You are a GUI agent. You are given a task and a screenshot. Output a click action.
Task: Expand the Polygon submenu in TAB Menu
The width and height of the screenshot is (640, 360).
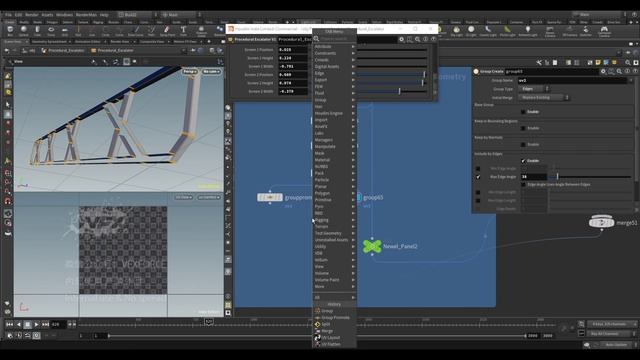(334, 193)
